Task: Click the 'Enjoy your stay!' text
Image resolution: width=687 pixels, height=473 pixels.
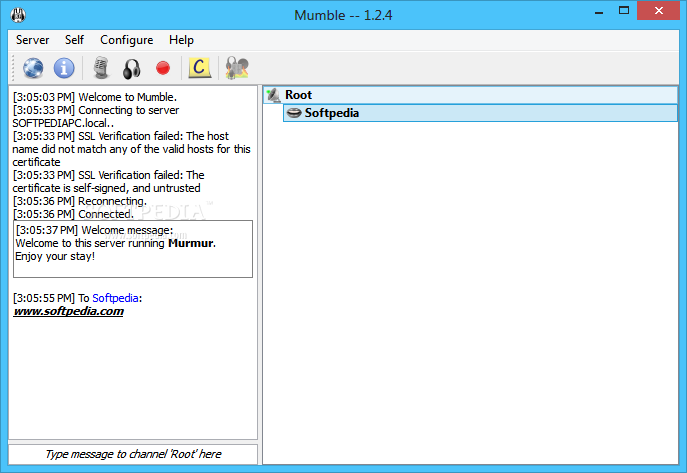Action: 55,256
